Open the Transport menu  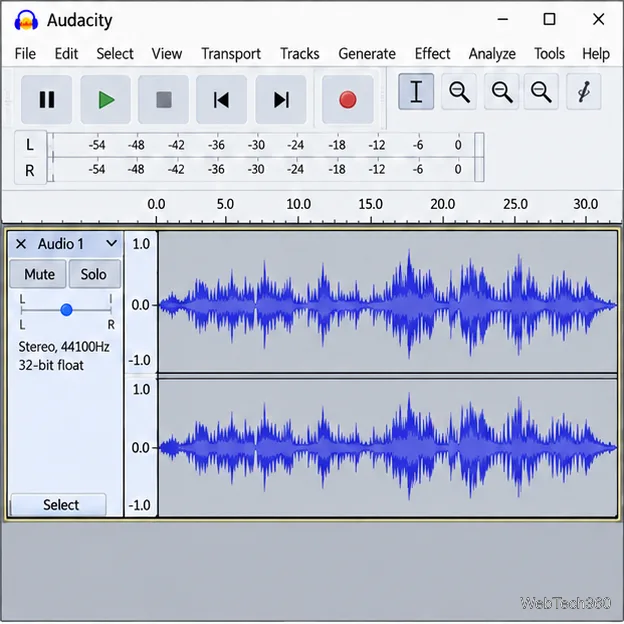pos(231,54)
